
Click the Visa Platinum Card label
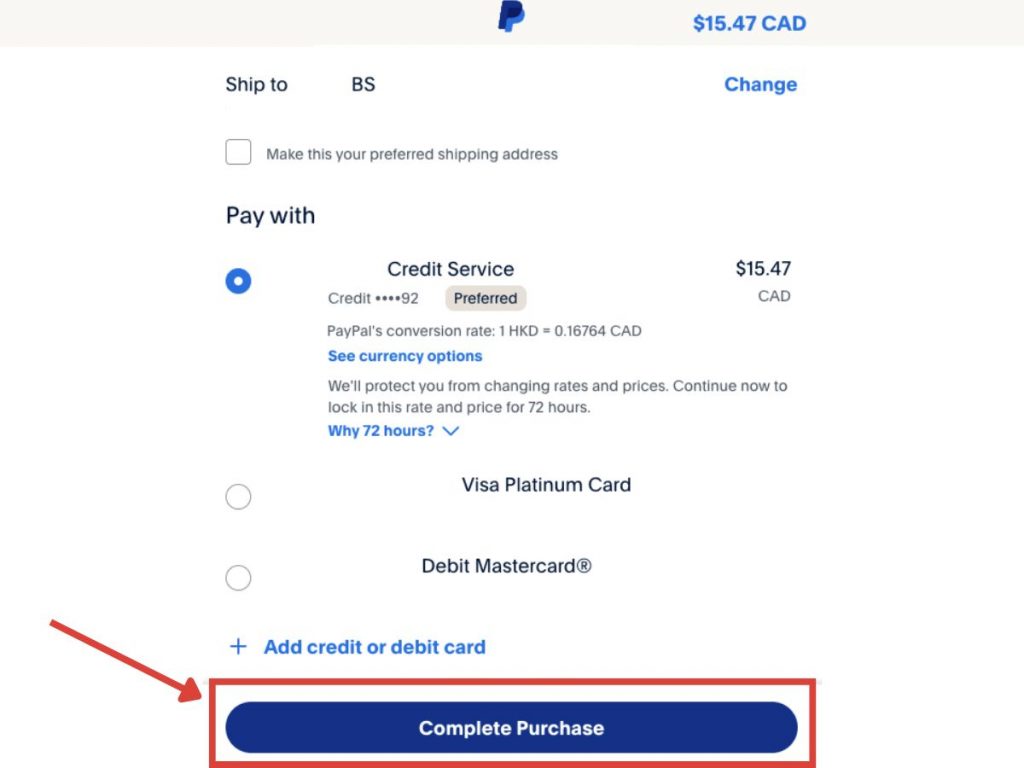546,485
